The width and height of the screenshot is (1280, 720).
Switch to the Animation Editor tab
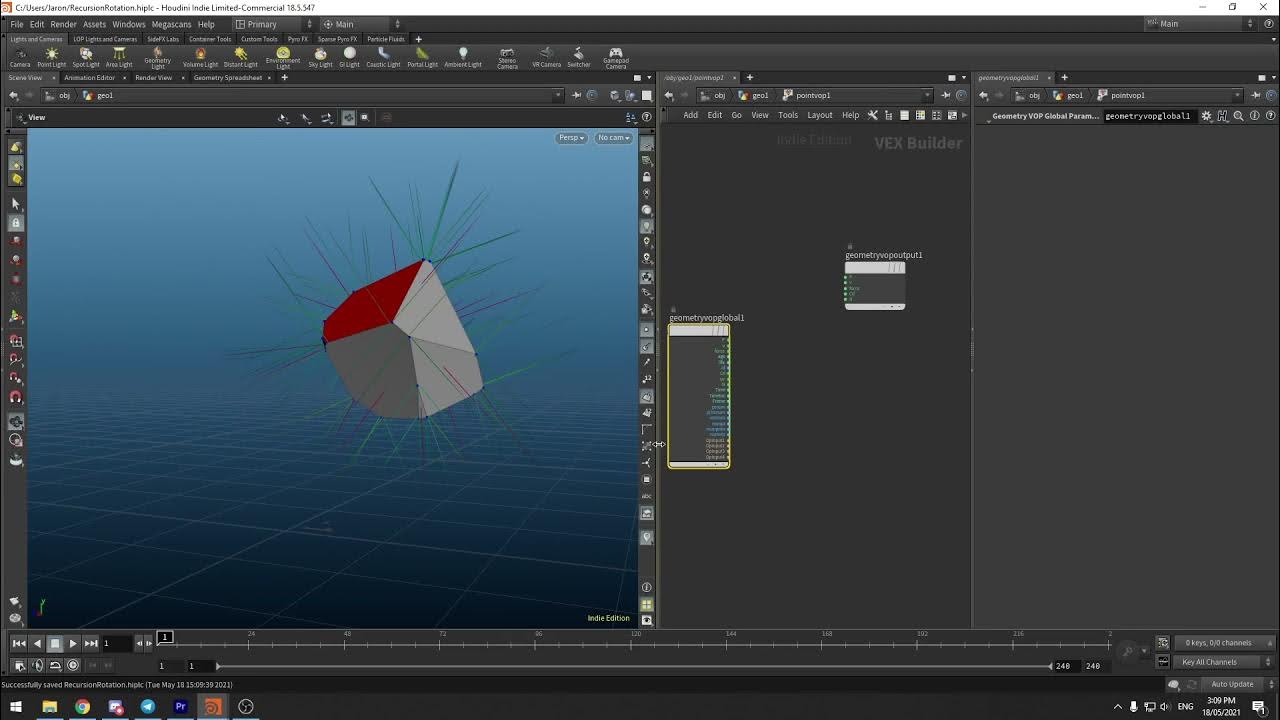(x=90, y=77)
